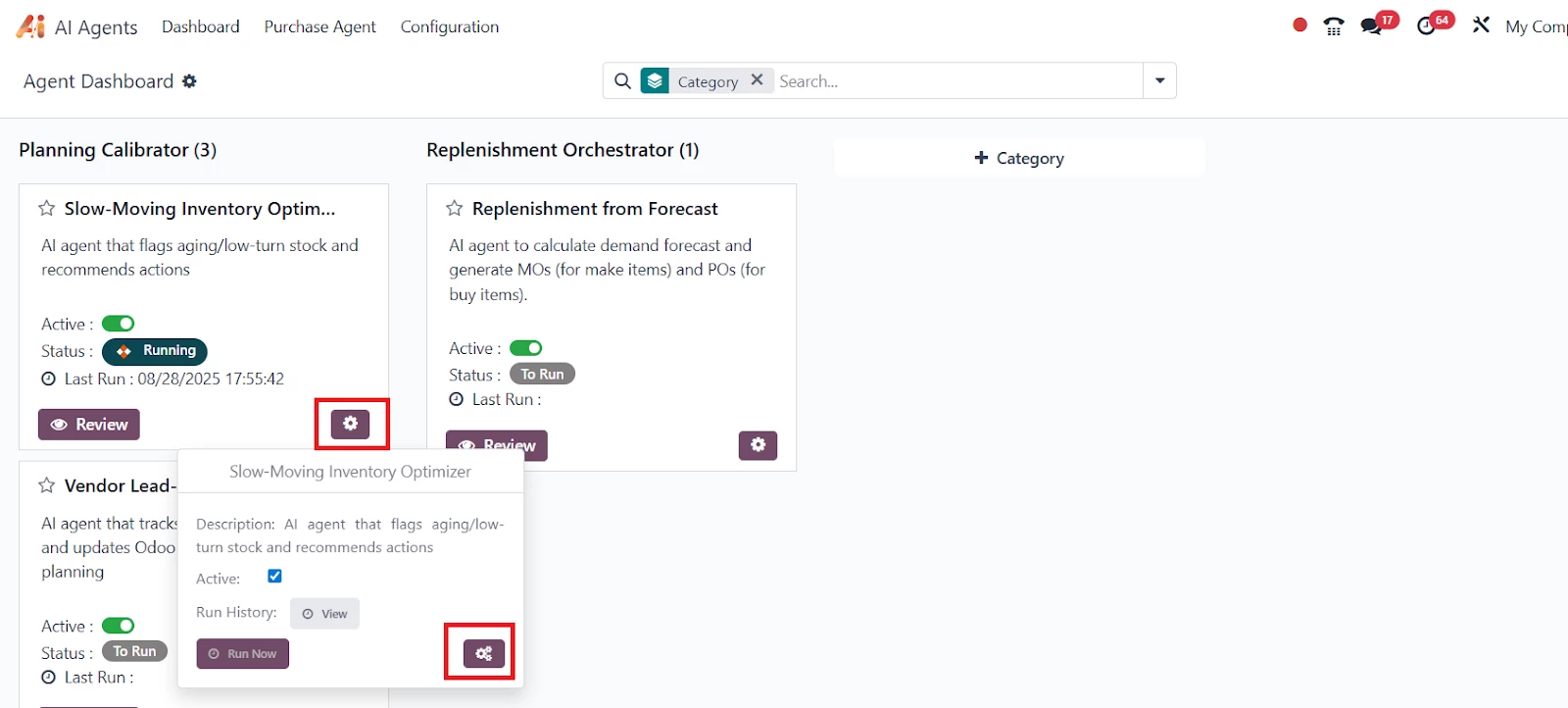Expand the search options dropdown arrow
The image size is (1568, 708).
click(1159, 80)
